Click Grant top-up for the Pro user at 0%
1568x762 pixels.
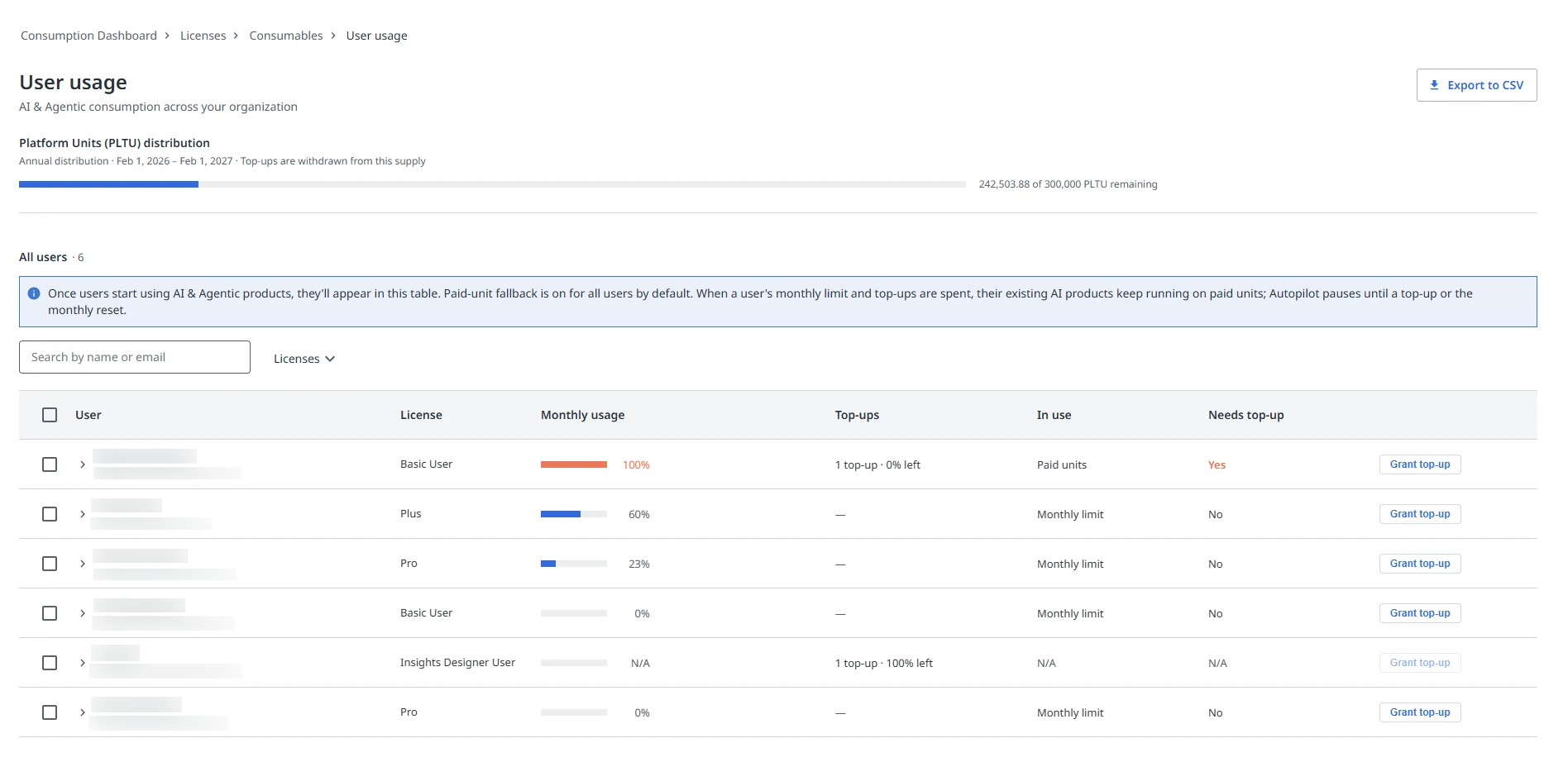tap(1420, 712)
